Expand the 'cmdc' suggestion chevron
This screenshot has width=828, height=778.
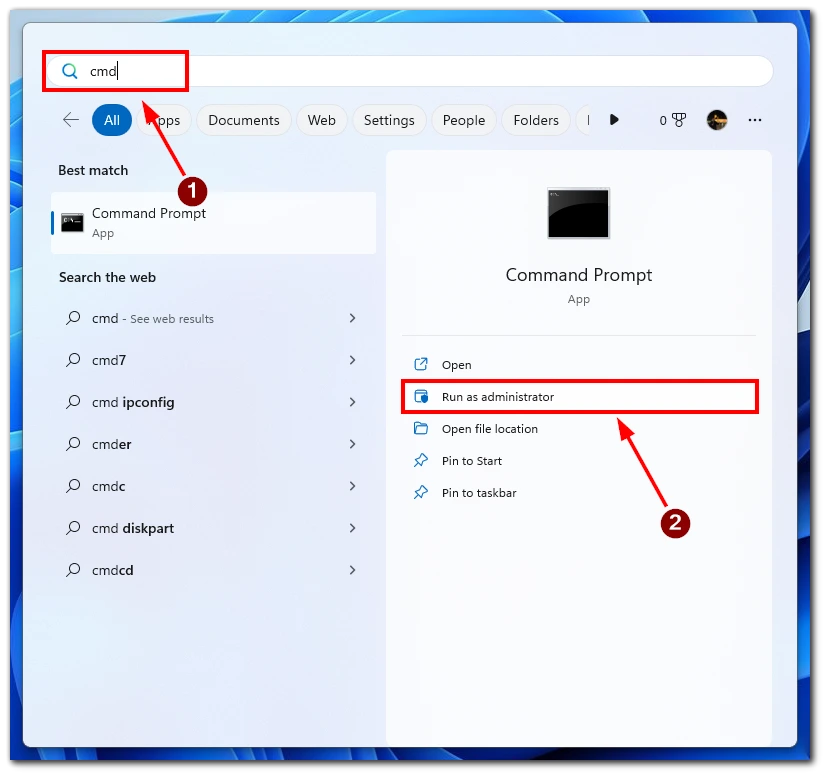(x=352, y=486)
